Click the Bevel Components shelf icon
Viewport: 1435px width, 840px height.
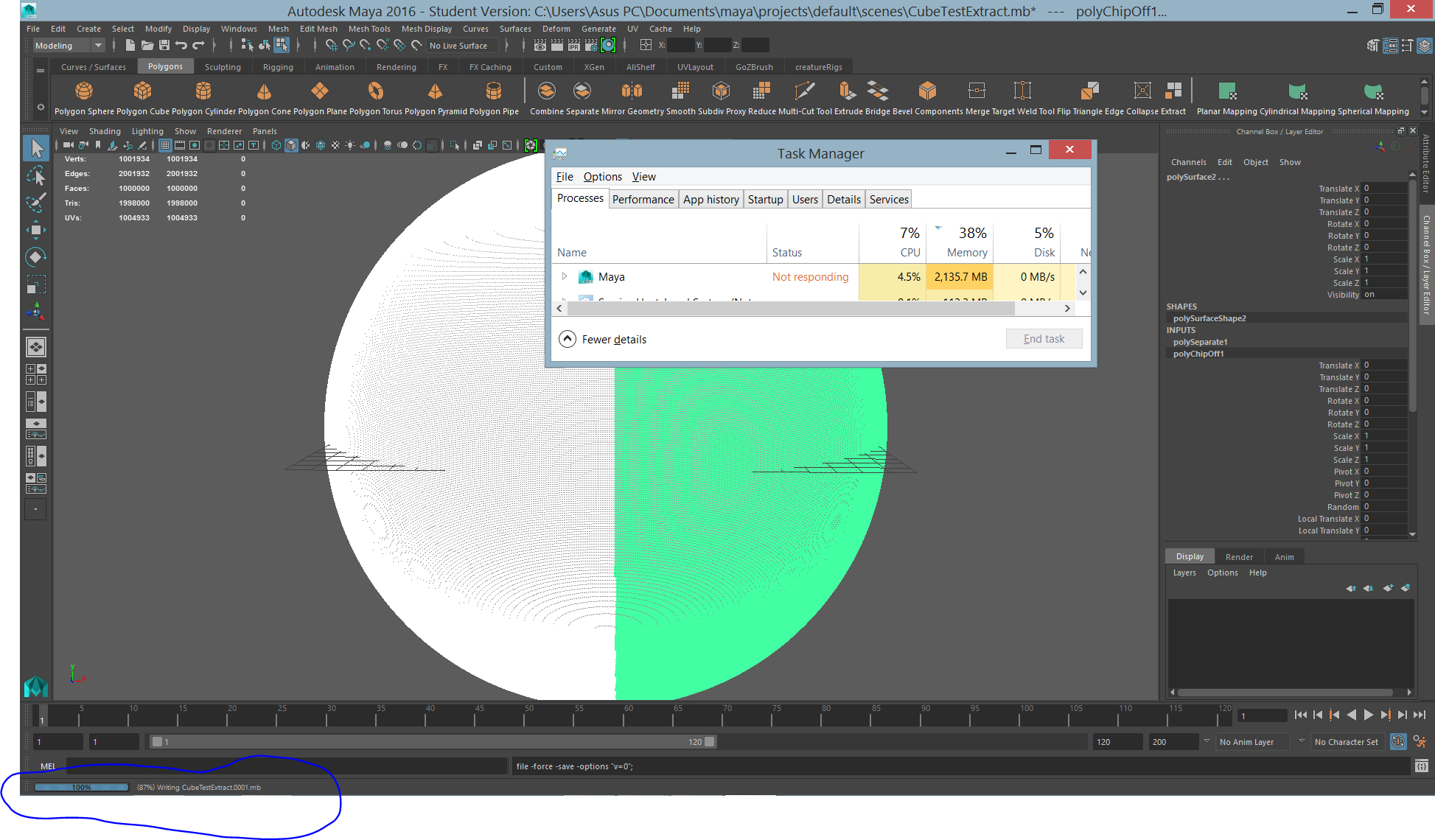tap(927, 91)
